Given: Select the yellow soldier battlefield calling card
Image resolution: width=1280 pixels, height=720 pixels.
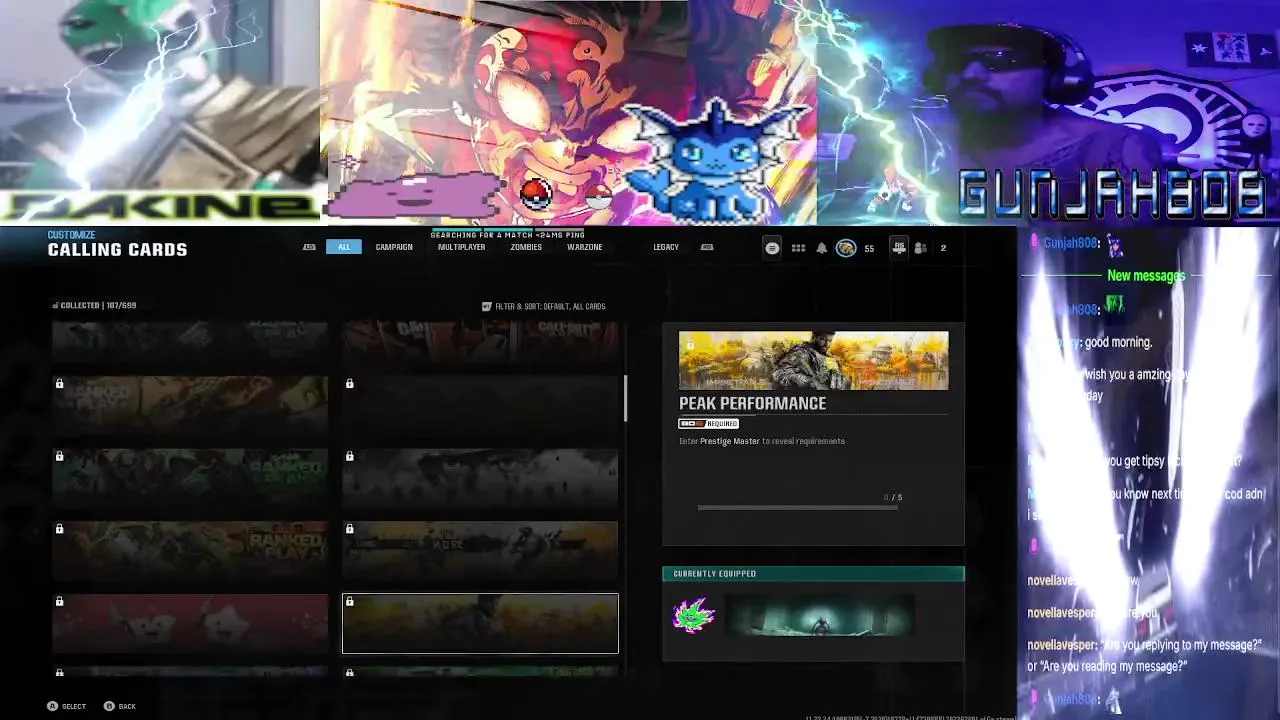Looking at the screenshot, I should (480, 551).
